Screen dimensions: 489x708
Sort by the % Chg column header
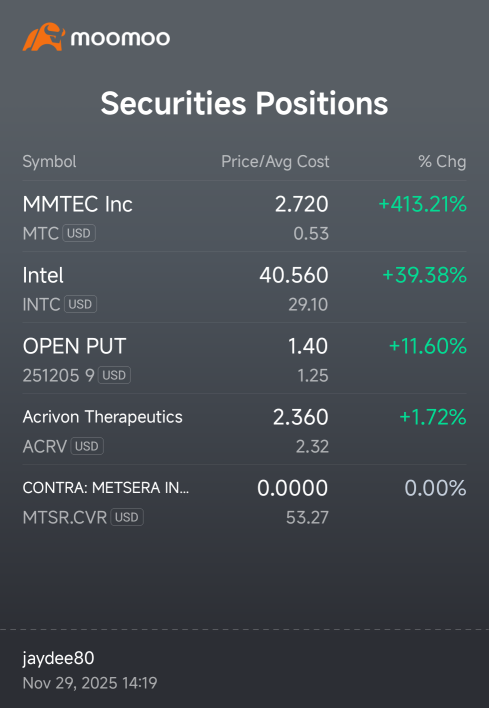(x=442, y=162)
